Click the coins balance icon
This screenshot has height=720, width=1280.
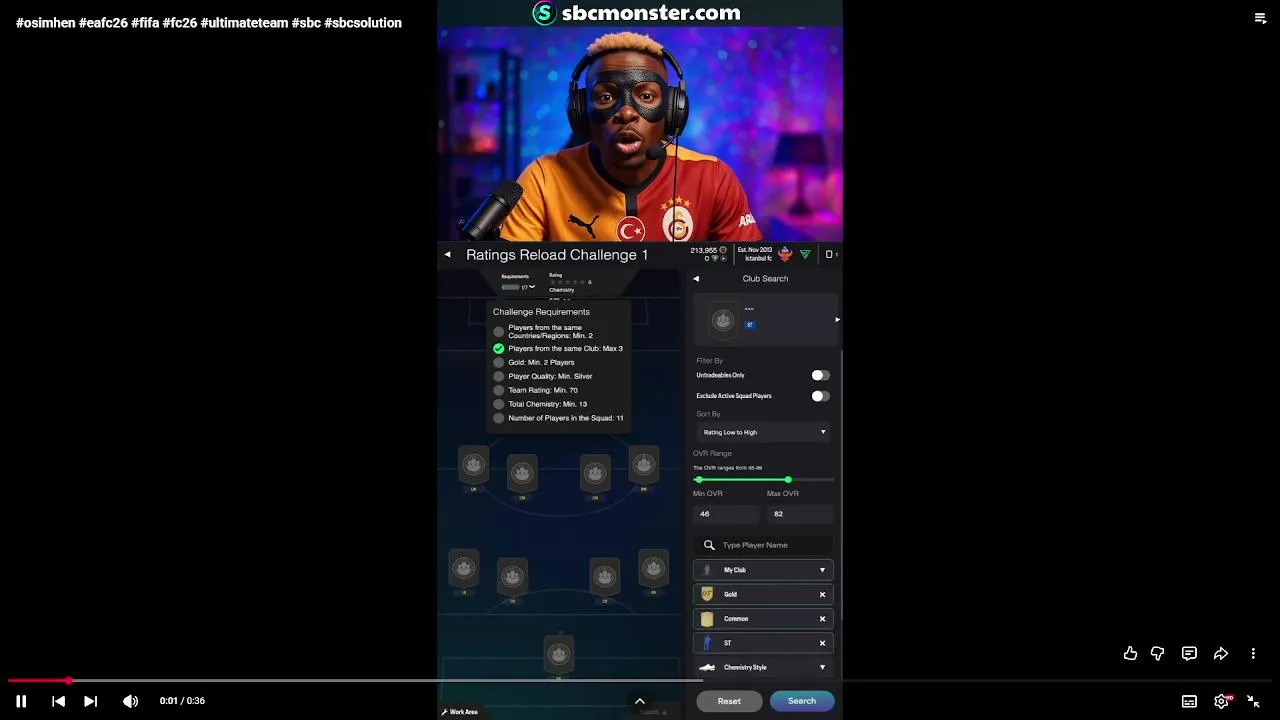tap(723, 250)
